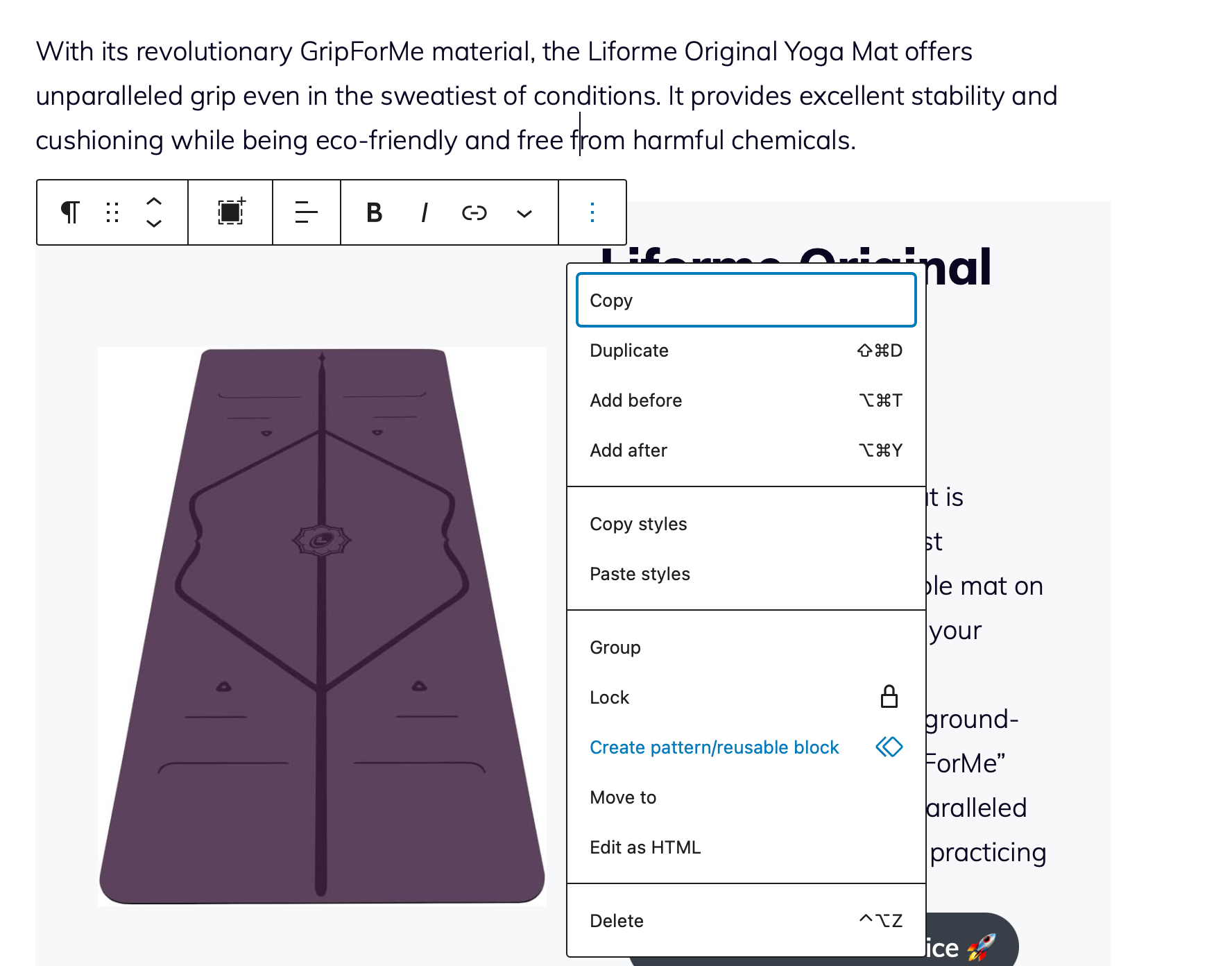Screen dimensions: 1232x966
Task: Select Duplicate in the options menu
Action: 746,350
